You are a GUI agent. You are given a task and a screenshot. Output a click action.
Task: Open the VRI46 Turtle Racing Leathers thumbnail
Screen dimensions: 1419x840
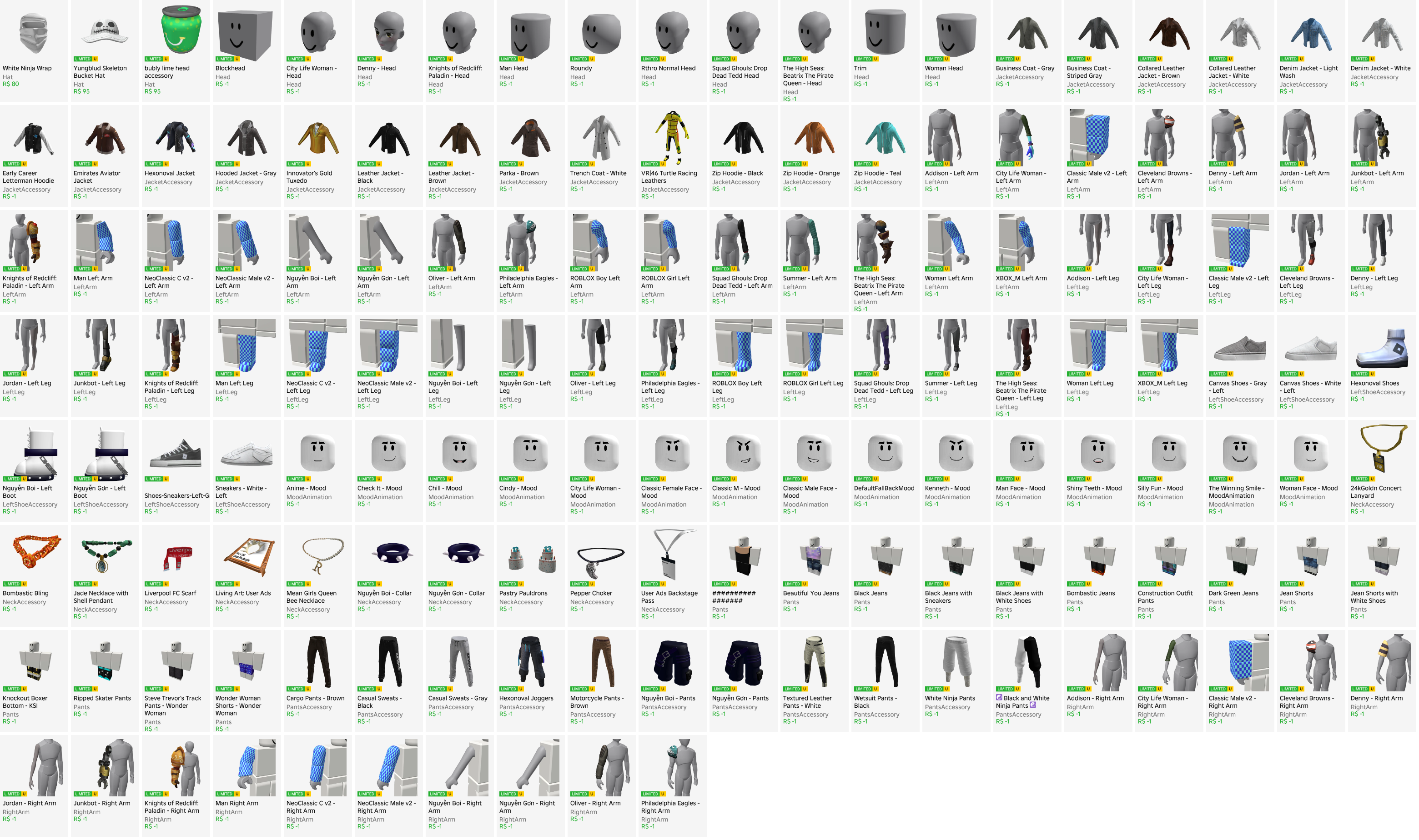(x=673, y=137)
